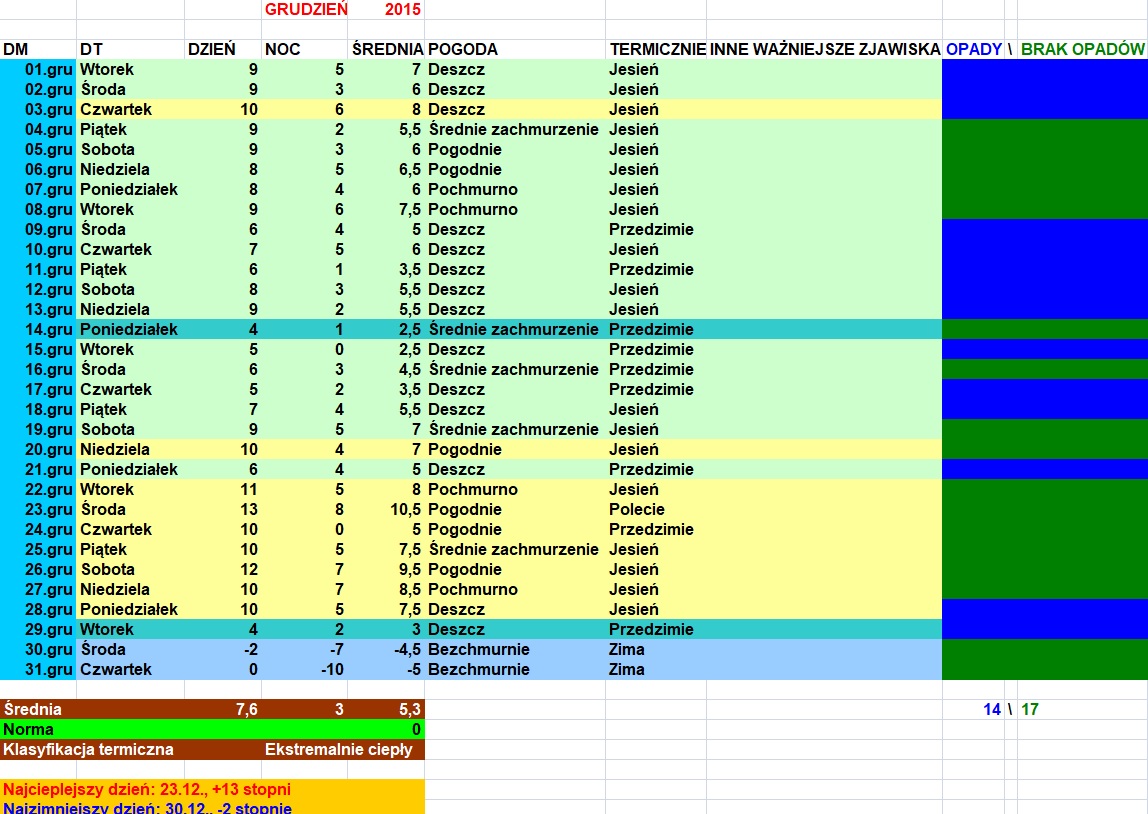Click the Zima cell for 30.gru
This screenshot has width=1148, height=814.
coord(627,649)
